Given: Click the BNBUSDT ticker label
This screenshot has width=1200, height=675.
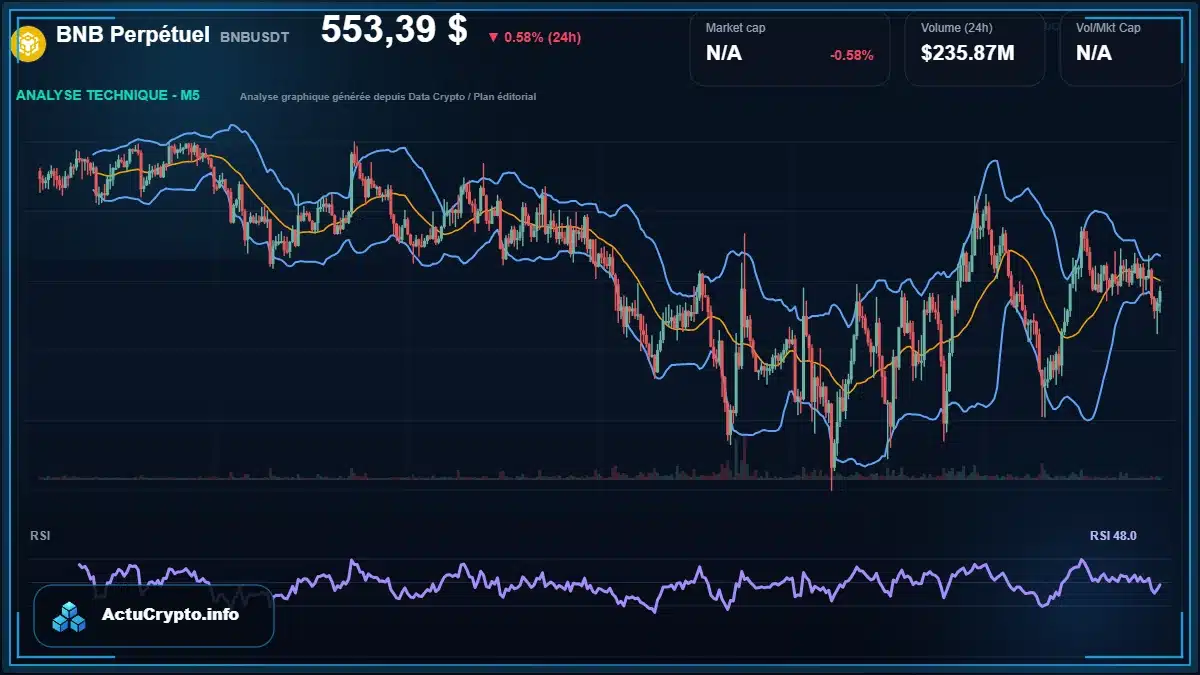Looking at the screenshot, I should (254, 37).
